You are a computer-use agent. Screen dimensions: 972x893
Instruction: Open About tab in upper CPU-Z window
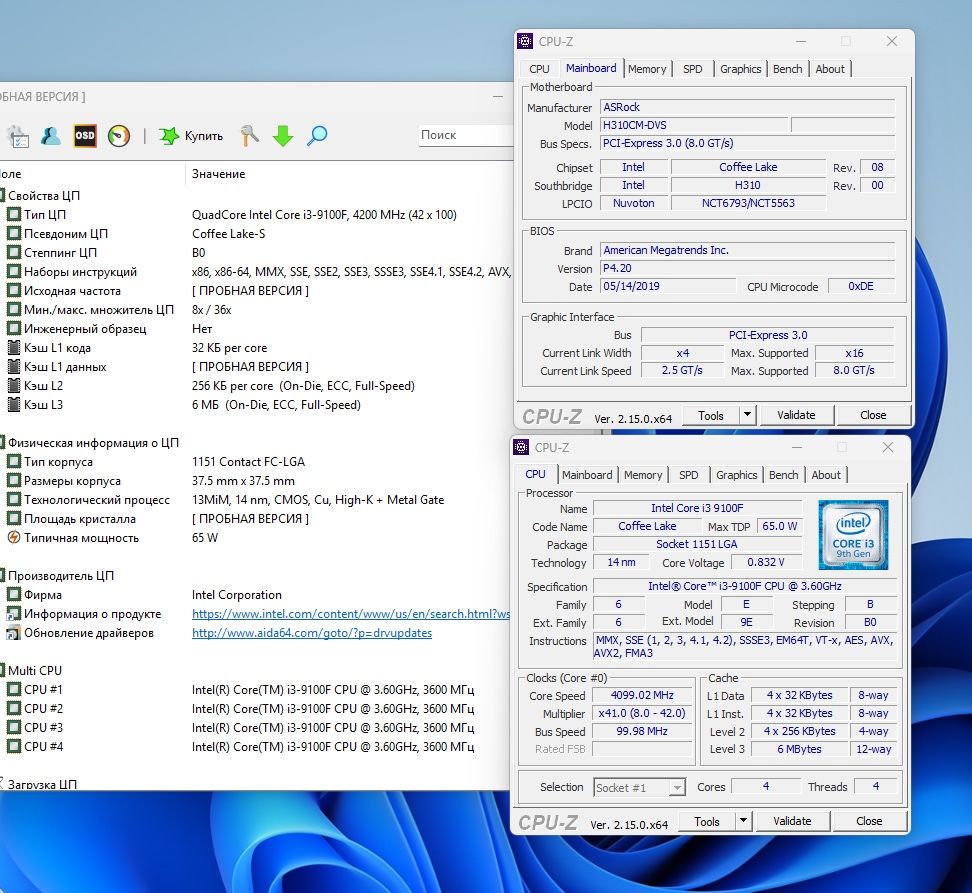[x=829, y=69]
